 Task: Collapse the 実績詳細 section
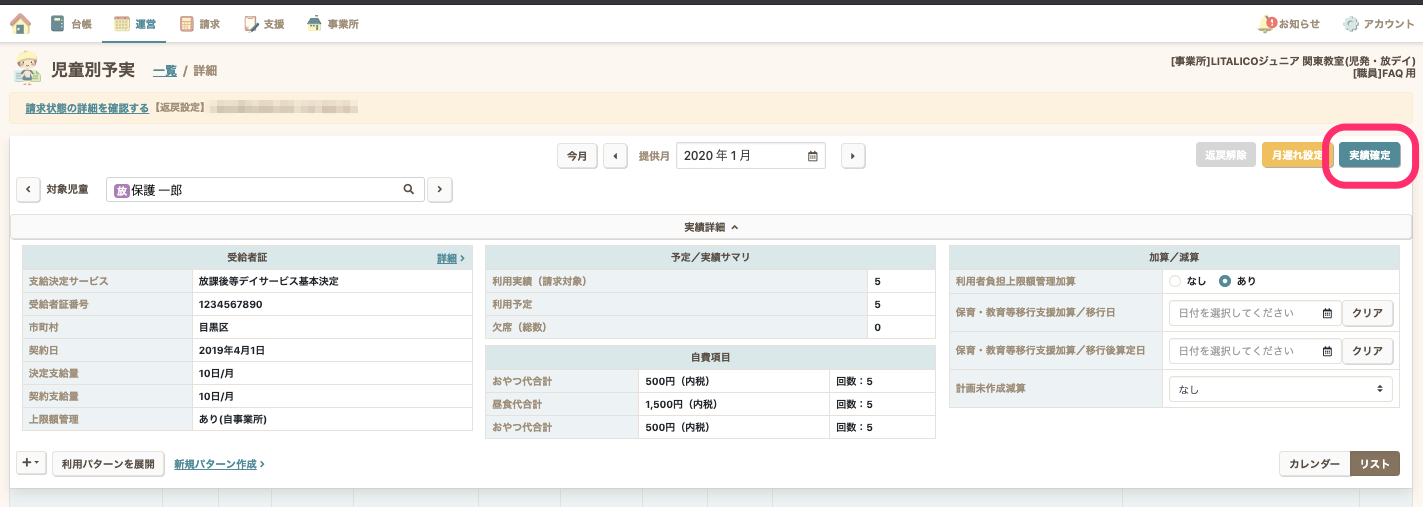tap(711, 228)
